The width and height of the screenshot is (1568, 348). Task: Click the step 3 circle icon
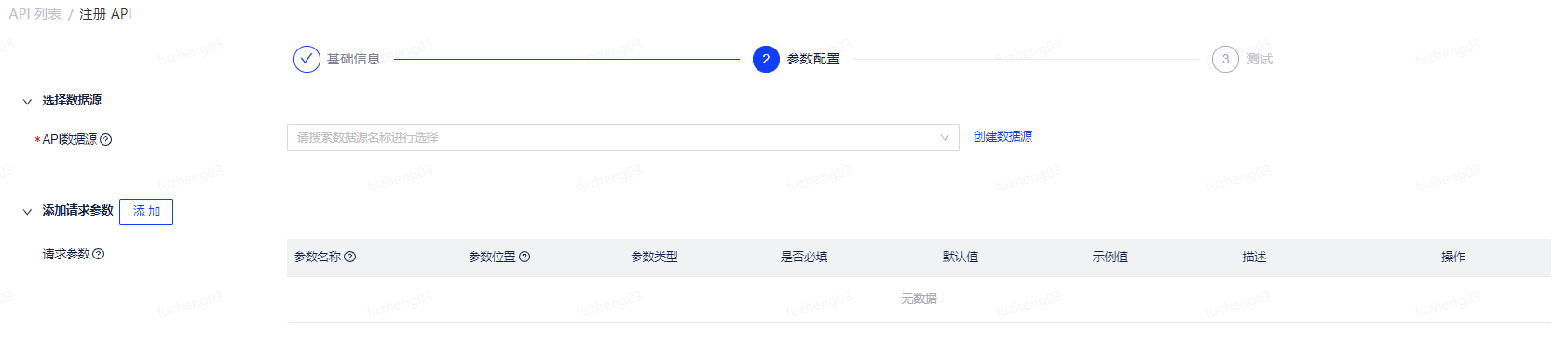(1225, 59)
